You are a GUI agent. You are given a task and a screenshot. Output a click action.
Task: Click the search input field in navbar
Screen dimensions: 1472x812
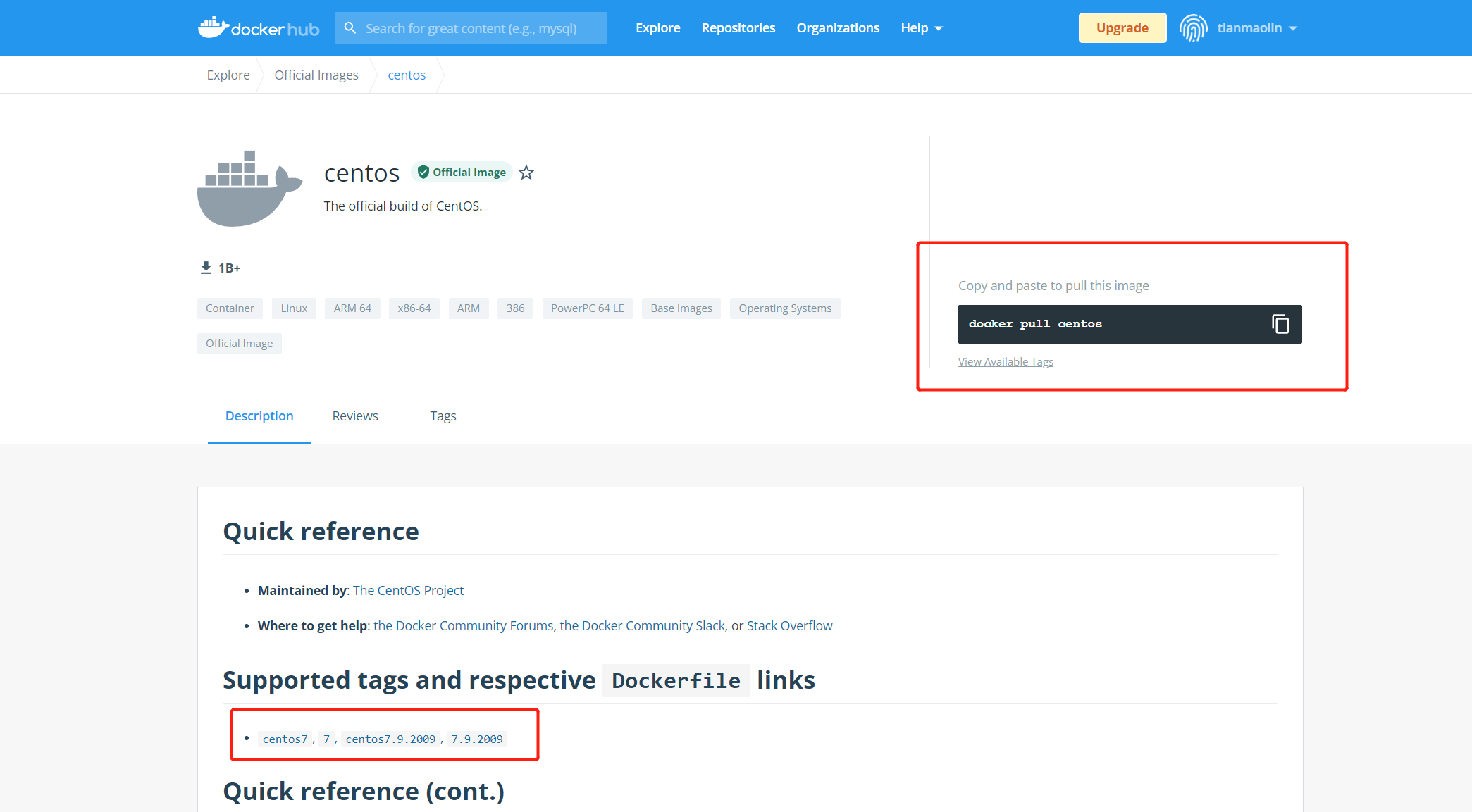click(x=470, y=27)
